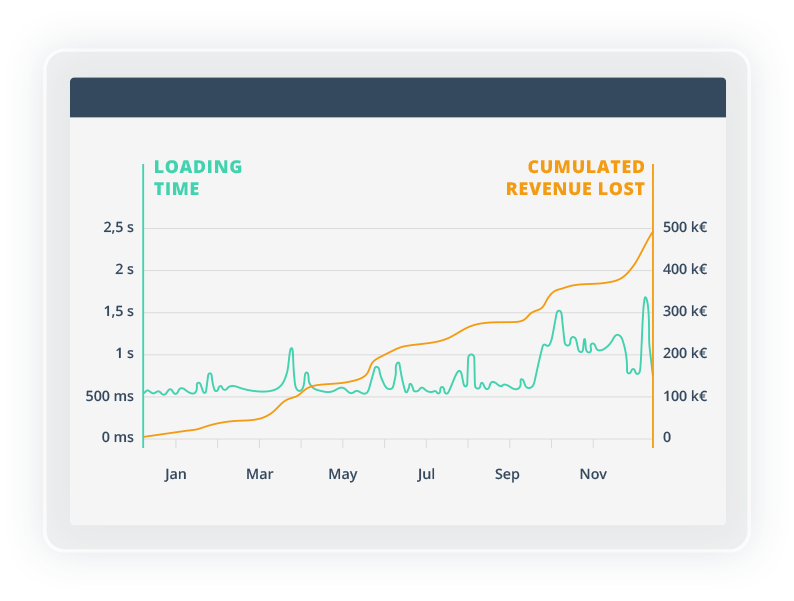
Task: Click the 0 ms axis label
Action: point(117,438)
